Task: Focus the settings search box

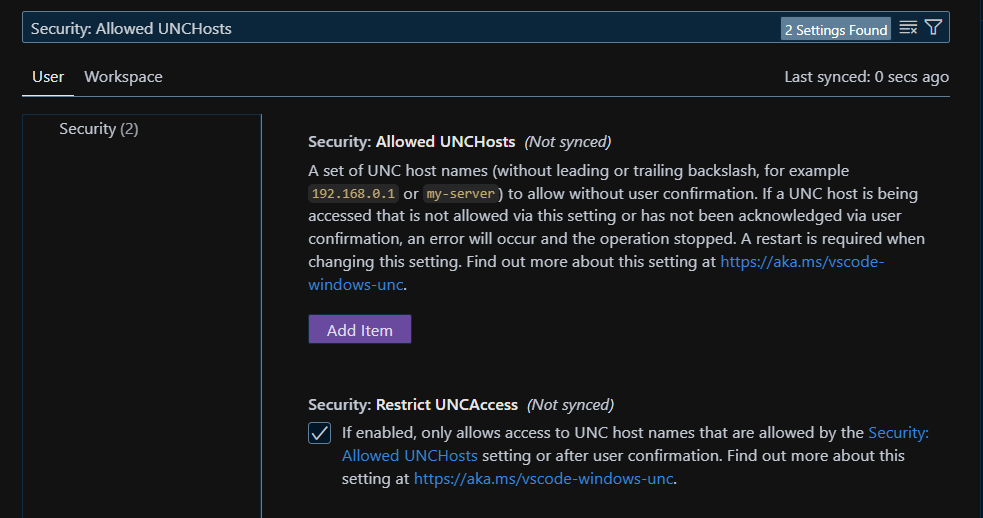Action: 400,28
